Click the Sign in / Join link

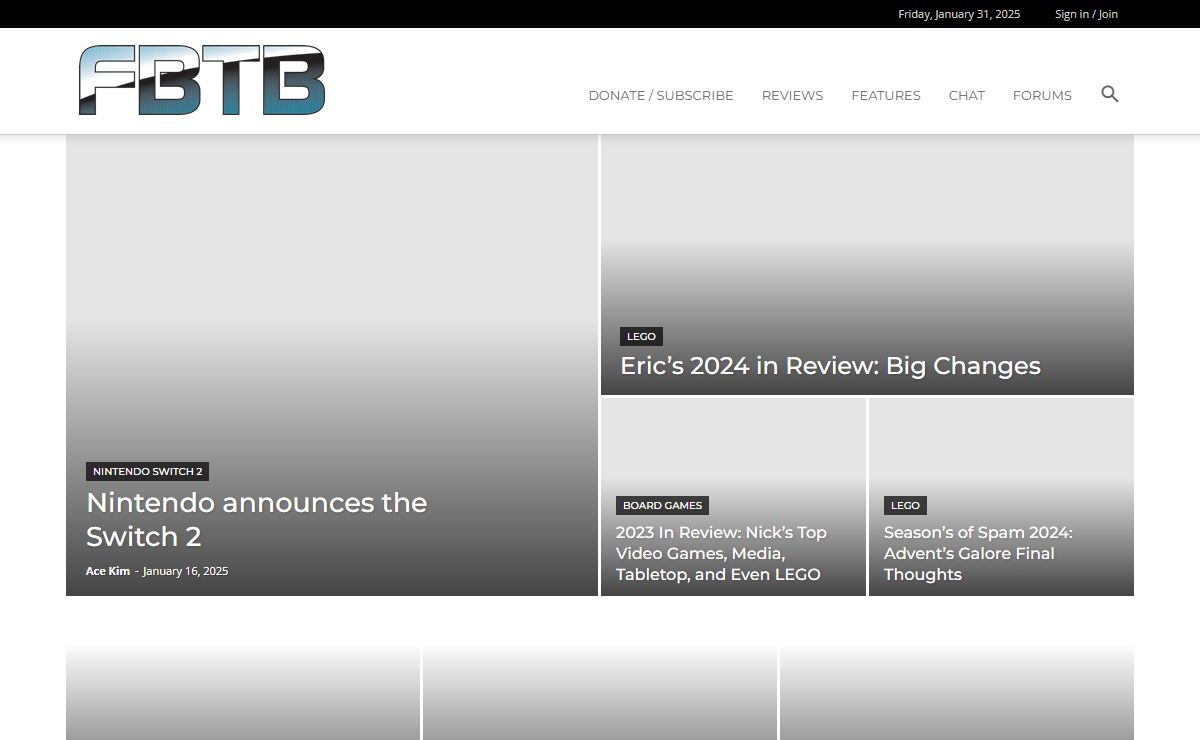pyautogui.click(x=1086, y=14)
